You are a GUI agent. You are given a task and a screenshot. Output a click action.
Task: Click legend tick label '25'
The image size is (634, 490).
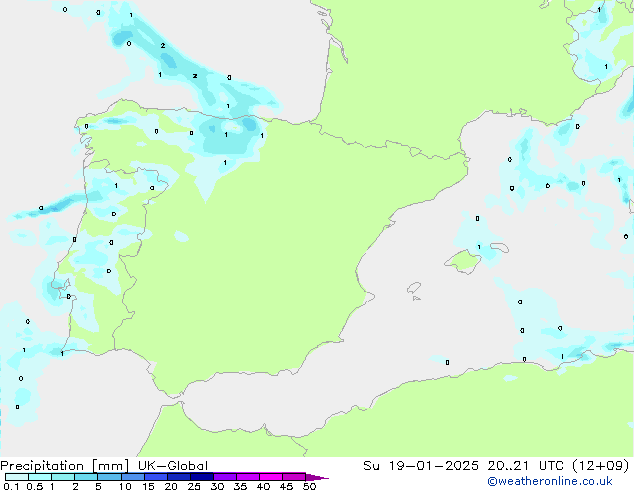[194, 486]
